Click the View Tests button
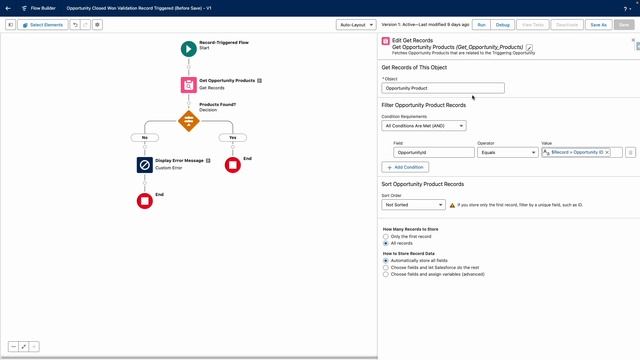 pos(533,25)
